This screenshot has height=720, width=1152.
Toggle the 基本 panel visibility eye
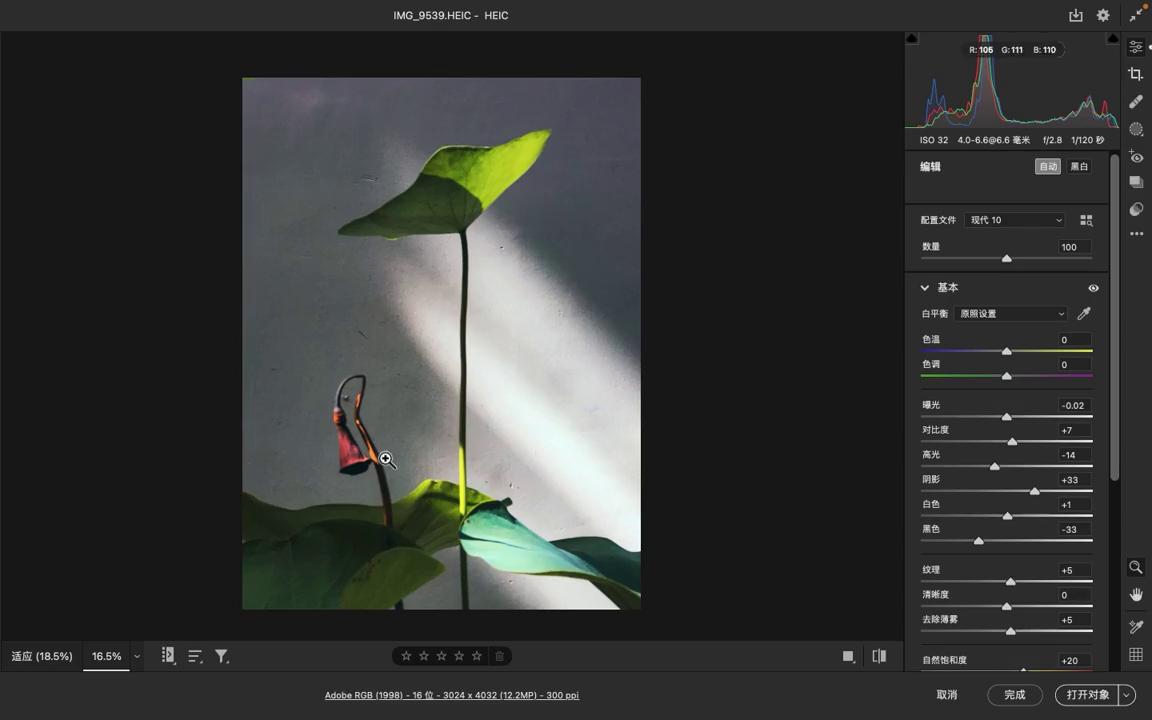point(1093,288)
